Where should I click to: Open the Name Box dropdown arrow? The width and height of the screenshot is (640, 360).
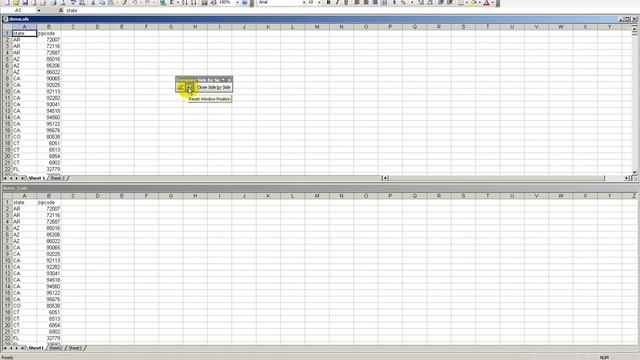pyautogui.click(x=39, y=10)
